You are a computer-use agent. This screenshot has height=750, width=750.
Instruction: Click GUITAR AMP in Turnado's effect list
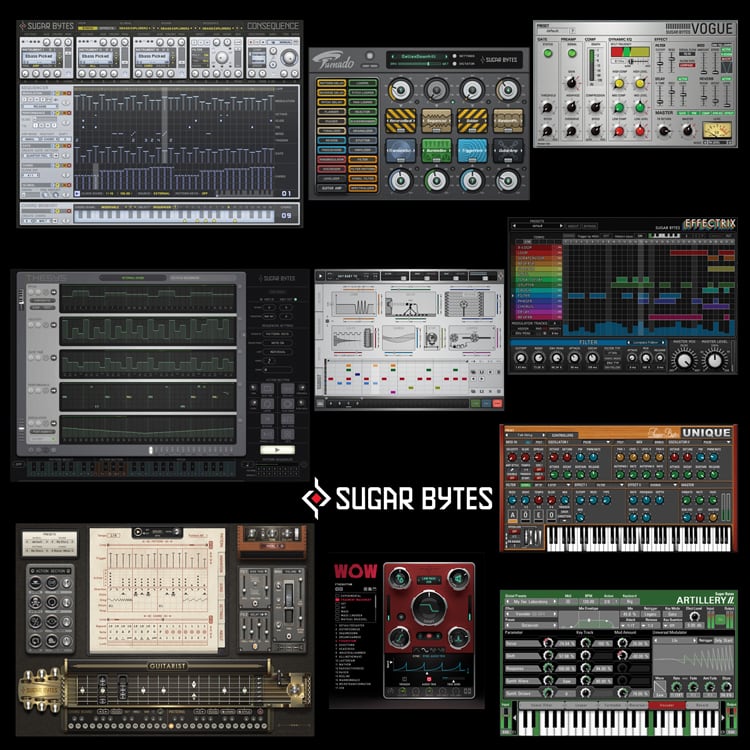(332, 188)
